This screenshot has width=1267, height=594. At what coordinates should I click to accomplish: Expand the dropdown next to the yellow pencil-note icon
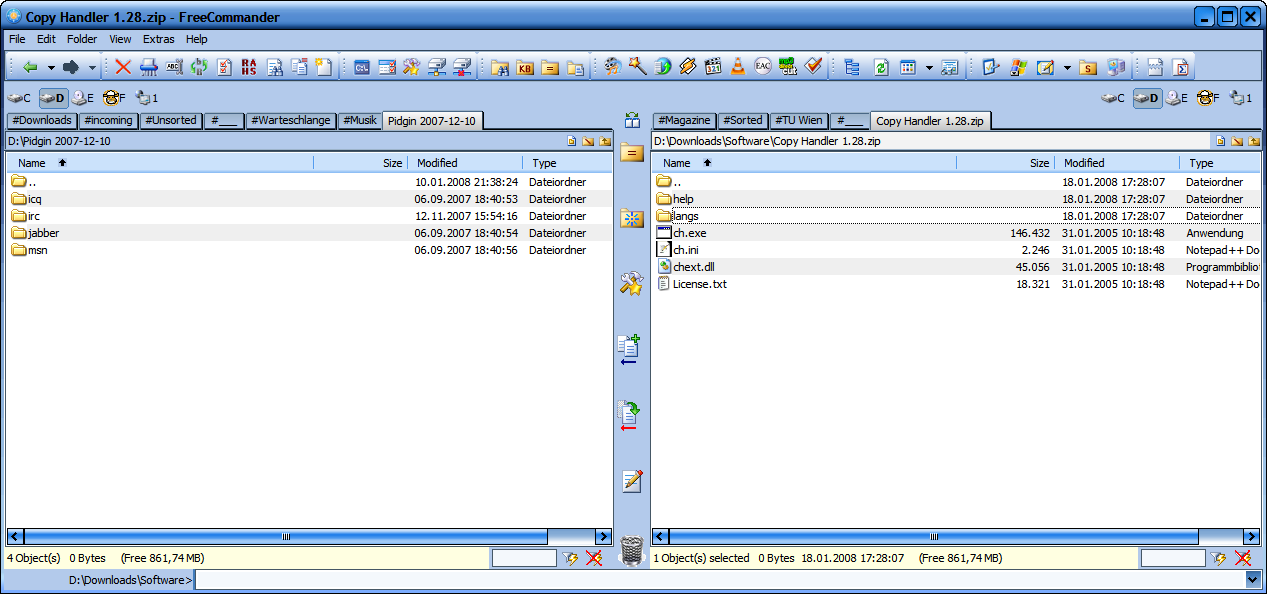tap(1067, 68)
